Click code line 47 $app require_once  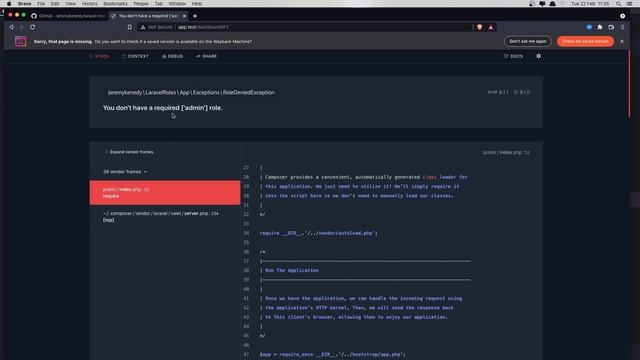[x=333, y=354]
